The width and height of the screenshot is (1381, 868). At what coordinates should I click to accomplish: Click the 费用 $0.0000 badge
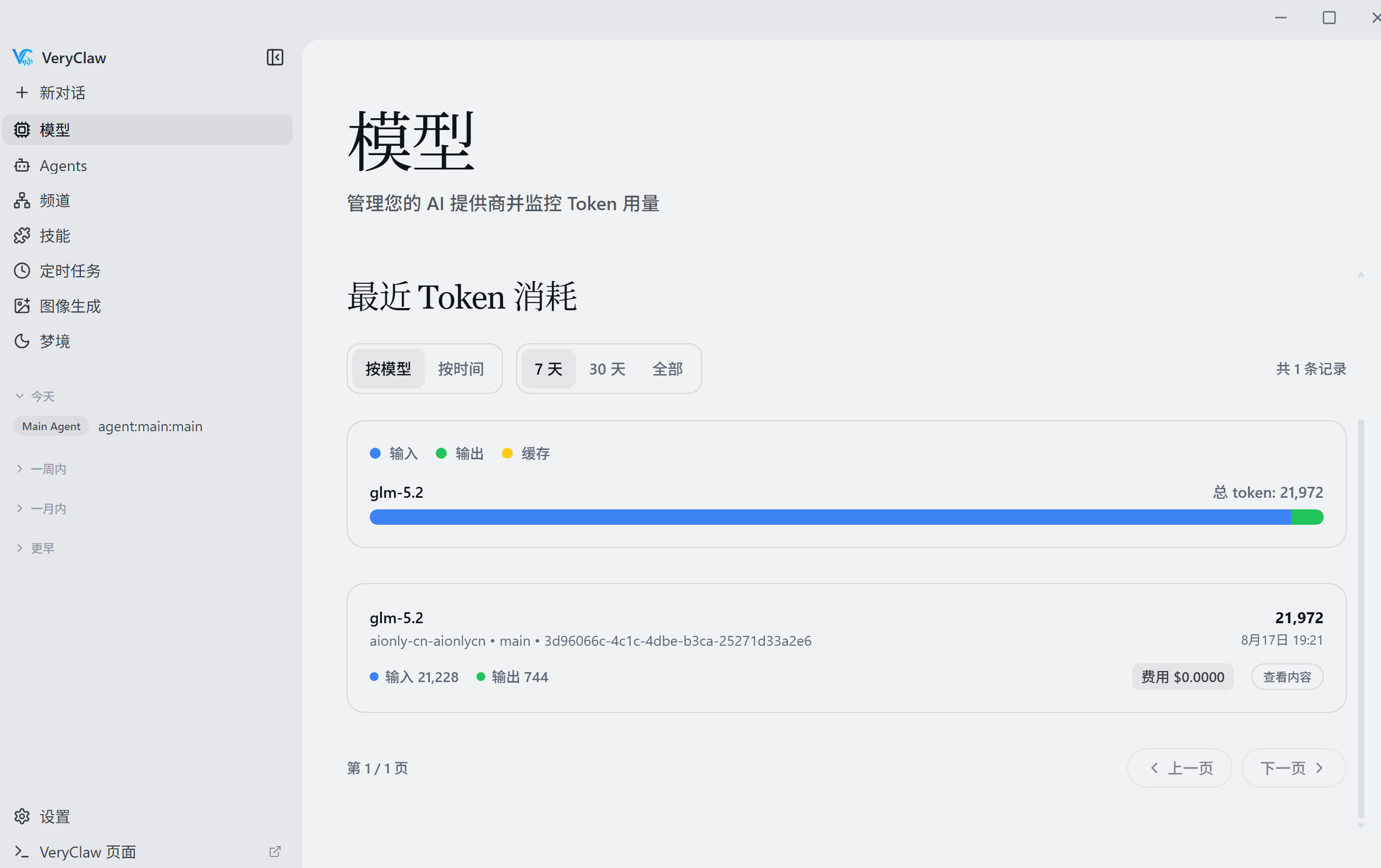[1182, 677]
